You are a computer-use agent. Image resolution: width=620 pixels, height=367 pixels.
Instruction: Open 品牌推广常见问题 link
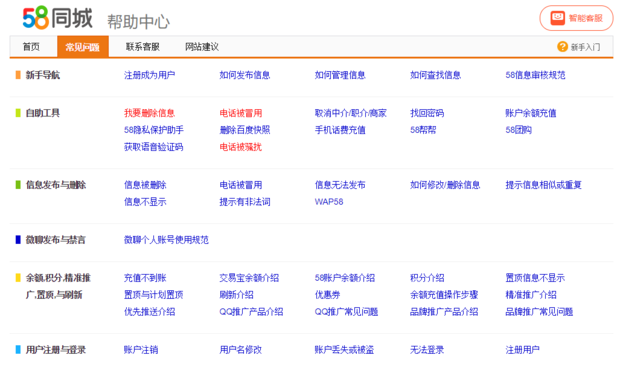click(x=539, y=312)
